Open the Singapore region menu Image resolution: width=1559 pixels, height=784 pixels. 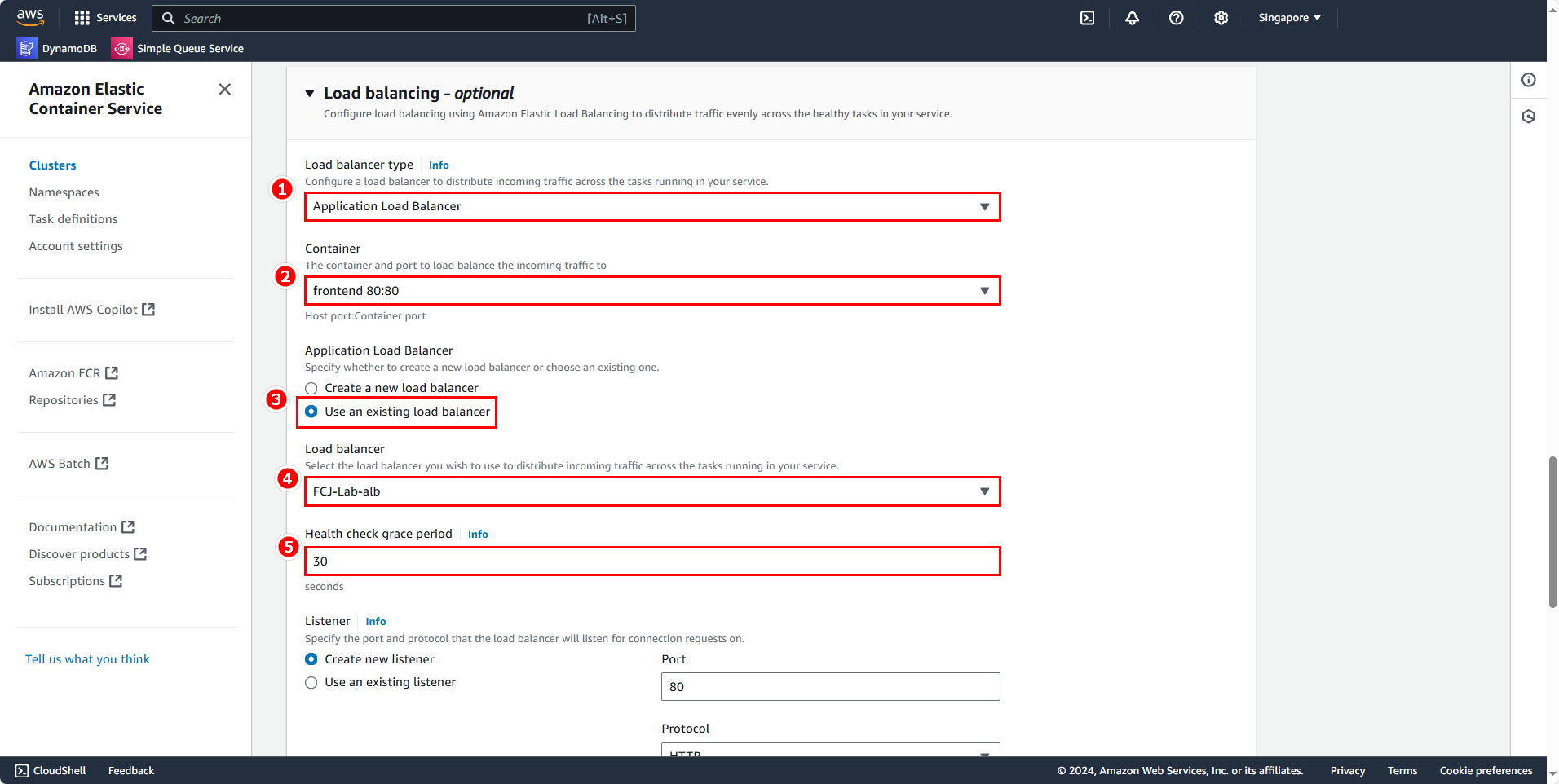tap(1289, 18)
